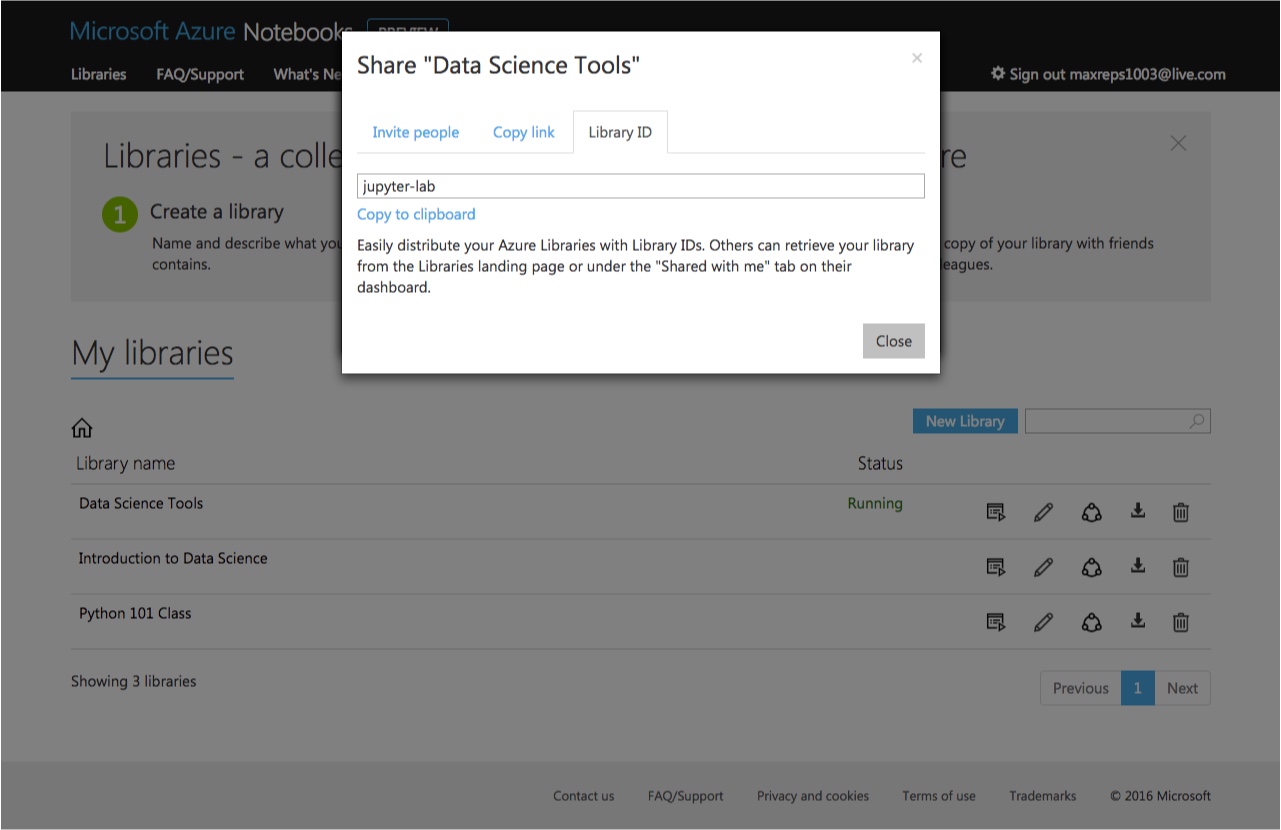This screenshot has width=1281, height=830.
Task: Edit Python 101 Class with pencil icon
Action: tap(1043, 622)
